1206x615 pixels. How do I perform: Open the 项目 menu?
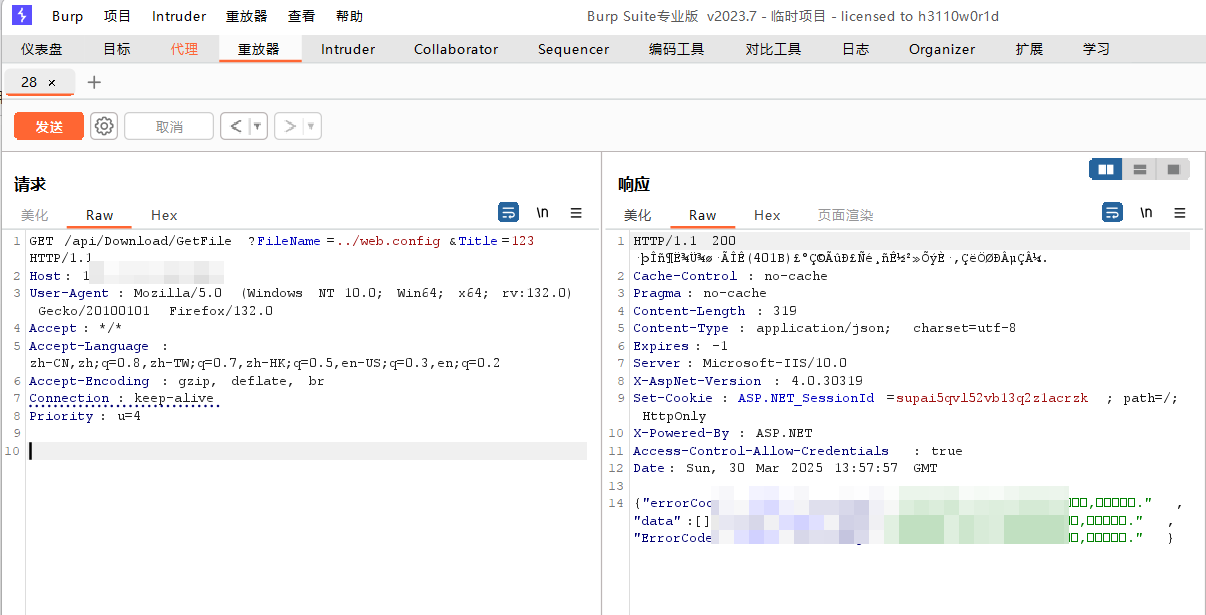tap(118, 16)
